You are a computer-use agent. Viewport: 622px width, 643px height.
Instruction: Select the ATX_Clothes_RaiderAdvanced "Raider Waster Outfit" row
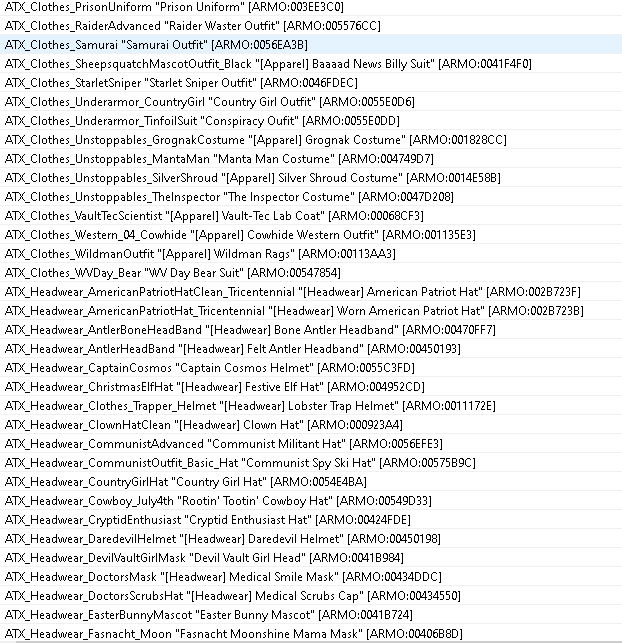pyautogui.click(x=311, y=25)
